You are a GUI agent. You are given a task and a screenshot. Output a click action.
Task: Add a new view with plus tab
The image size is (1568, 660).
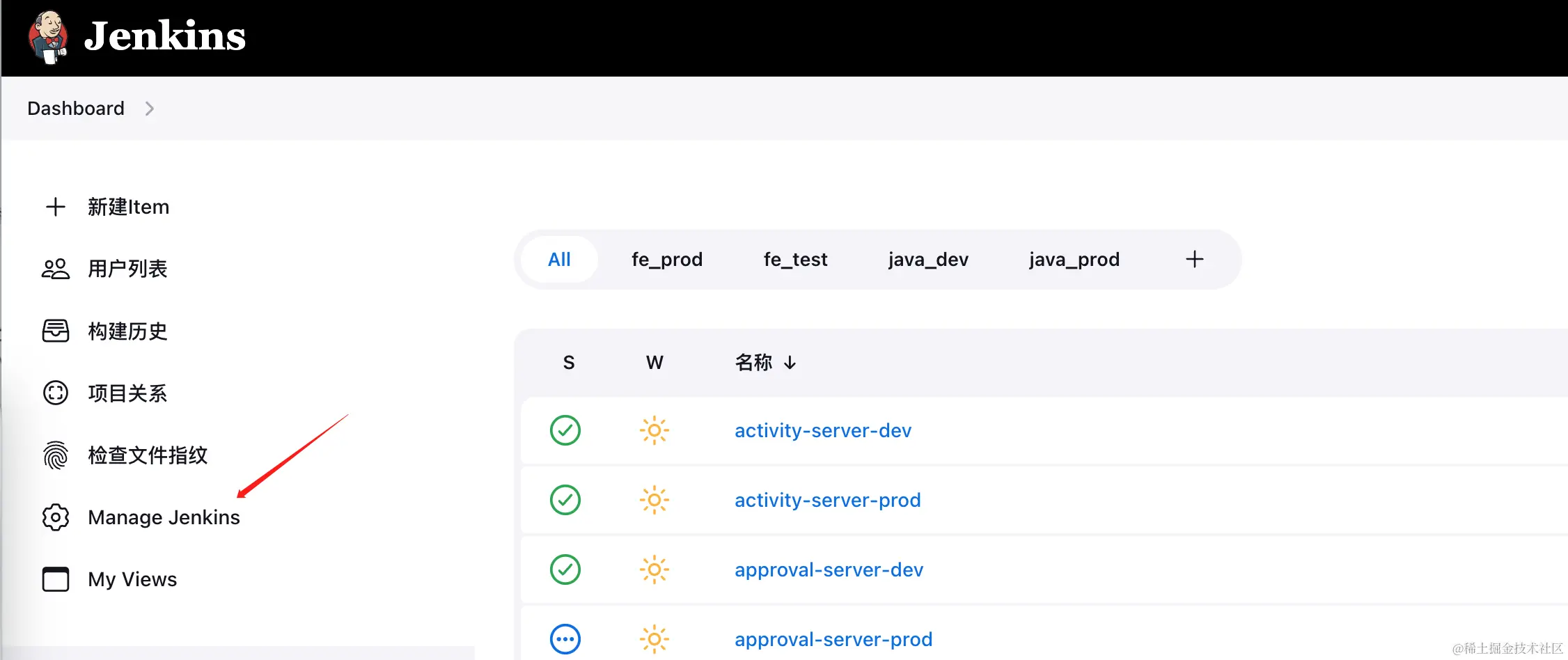tap(1195, 260)
